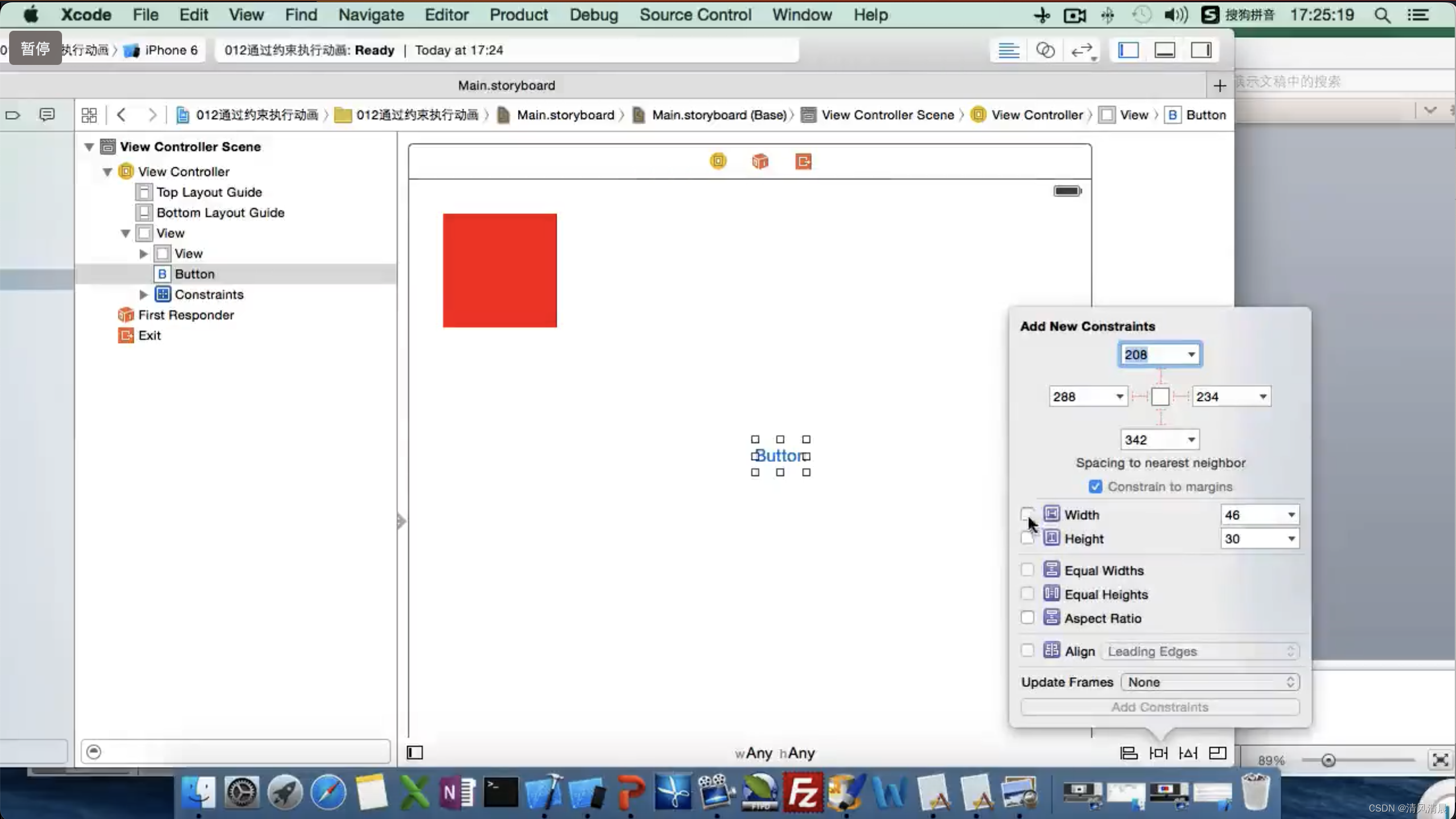Toggle the Constrain to margins checkbox
The image size is (1456, 819).
tap(1095, 486)
